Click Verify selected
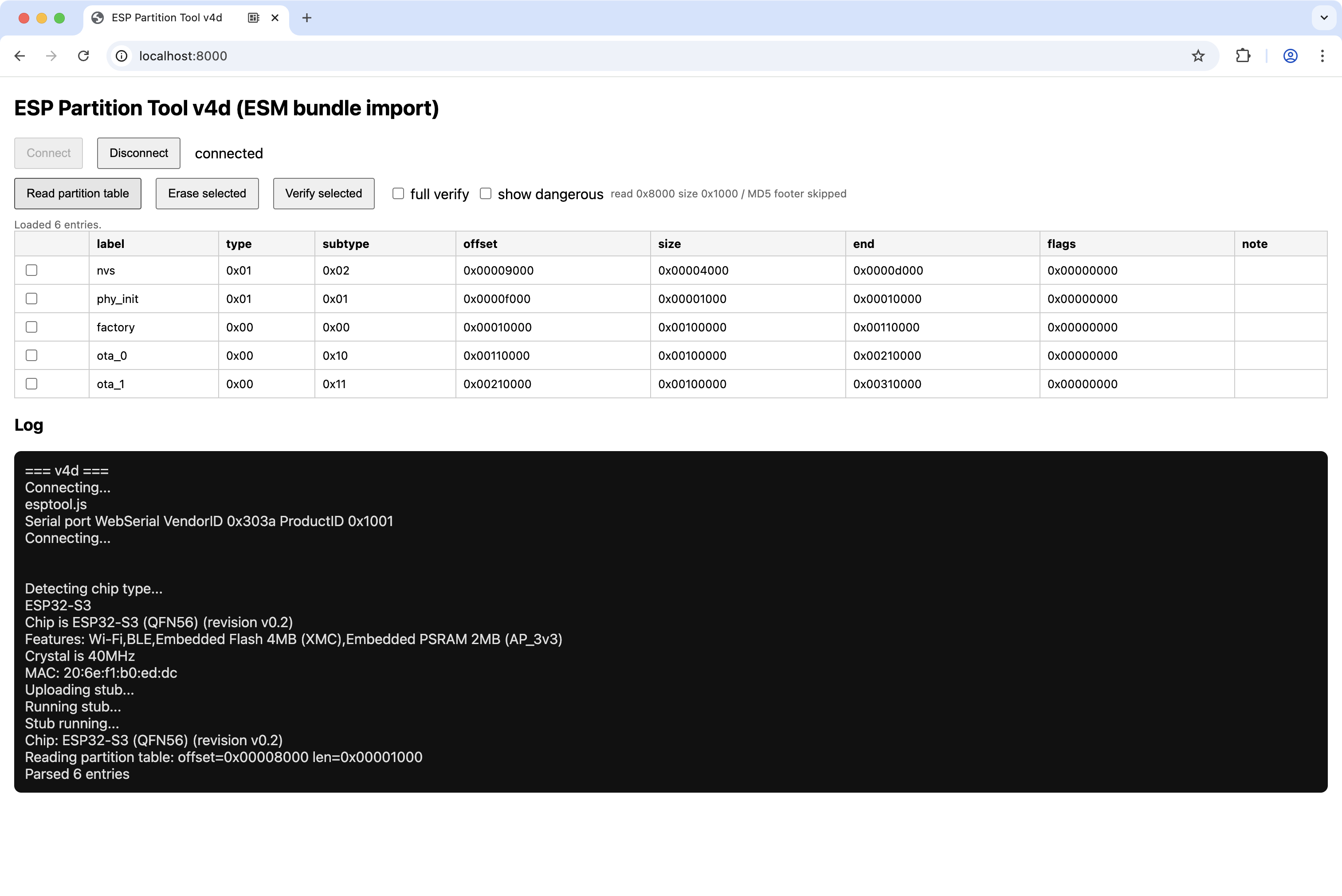This screenshot has width=1342, height=896. pyautogui.click(x=323, y=194)
